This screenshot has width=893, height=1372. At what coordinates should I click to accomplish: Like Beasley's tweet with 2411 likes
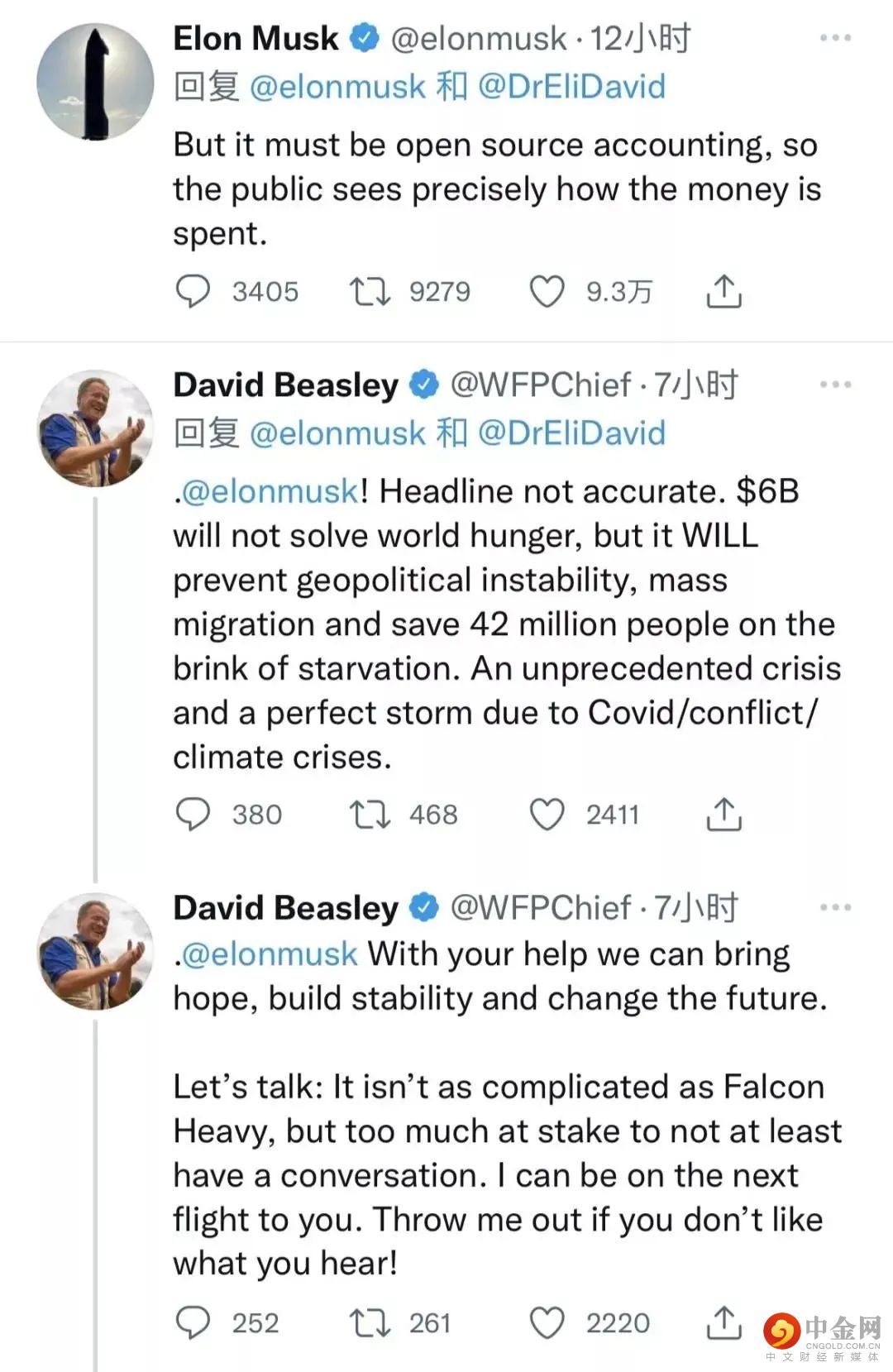[x=547, y=815]
